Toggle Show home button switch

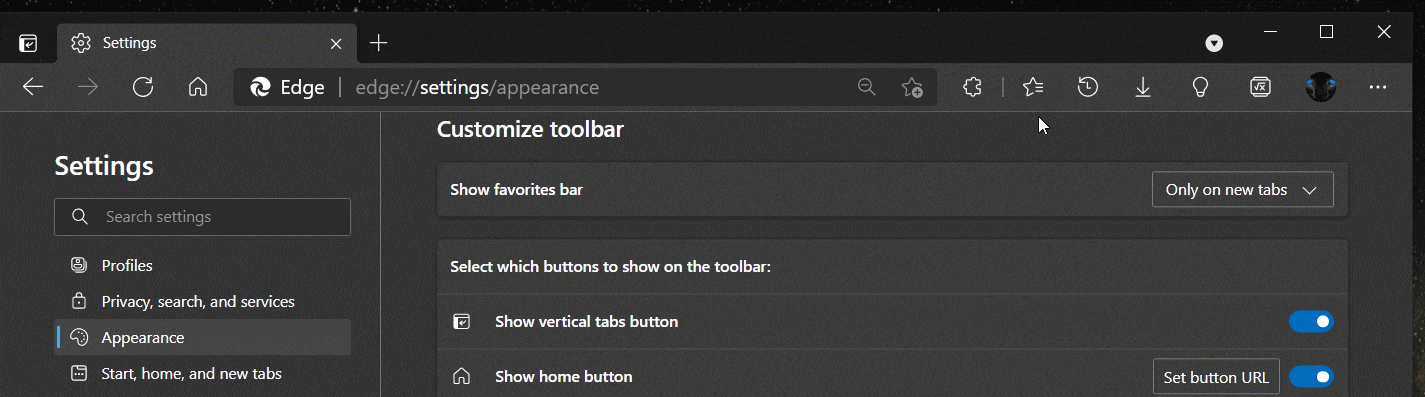[x=1311, y=377]
